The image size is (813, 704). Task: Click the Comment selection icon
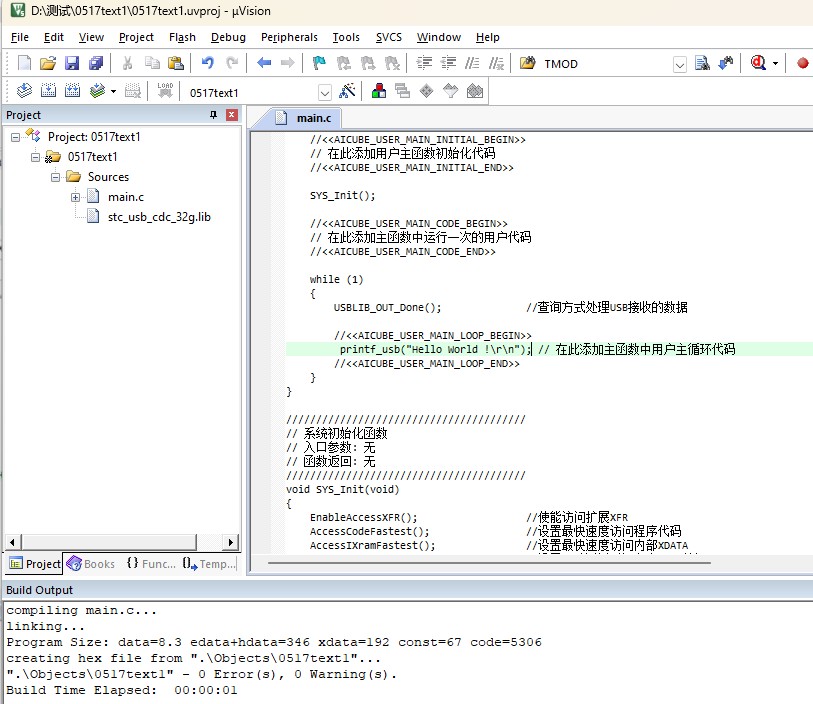tap(472, 63)
